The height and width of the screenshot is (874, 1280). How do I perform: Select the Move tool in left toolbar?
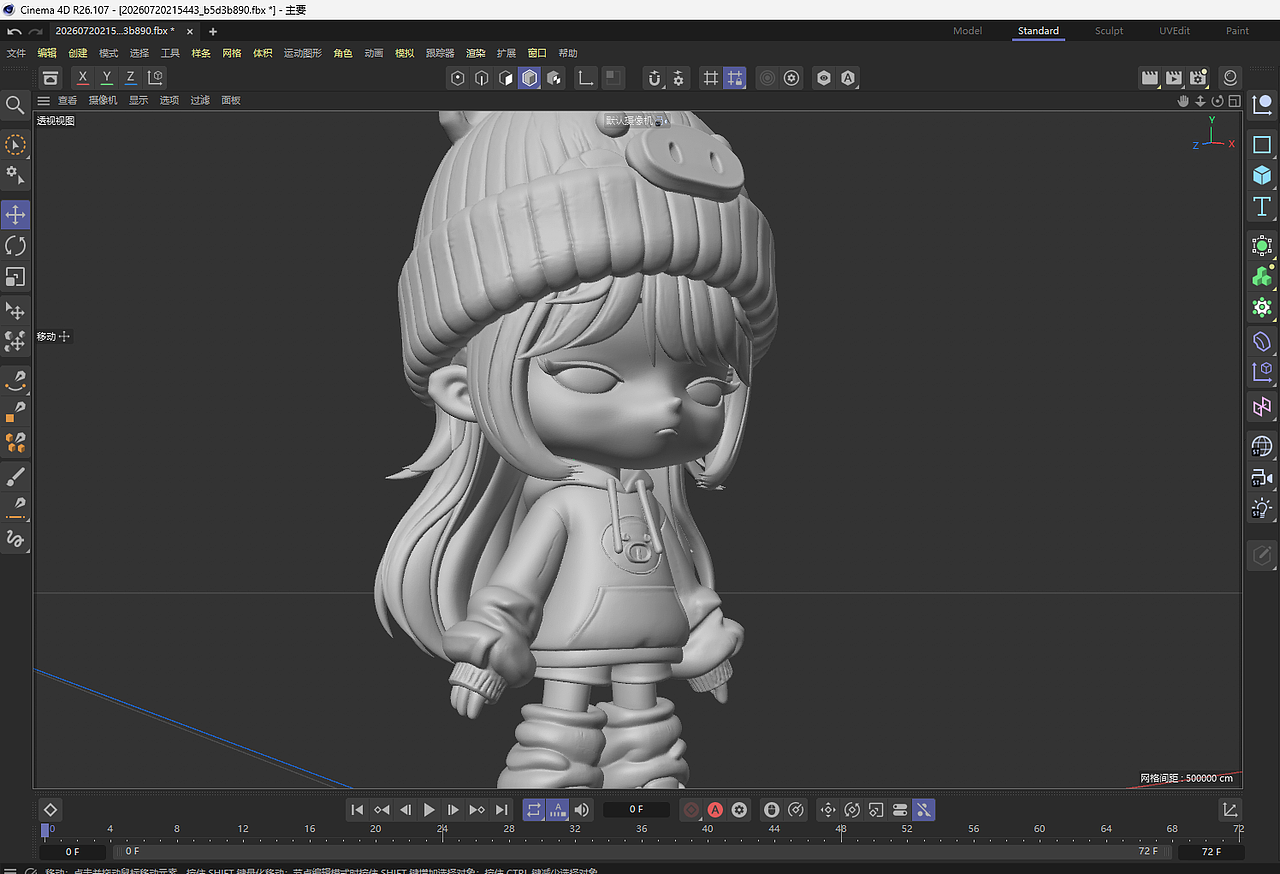pos(15,214)
